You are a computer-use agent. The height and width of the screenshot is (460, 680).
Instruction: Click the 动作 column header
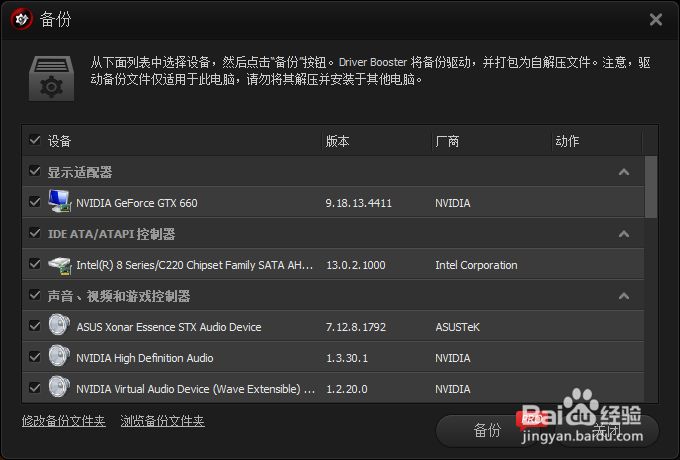[567, 141]
